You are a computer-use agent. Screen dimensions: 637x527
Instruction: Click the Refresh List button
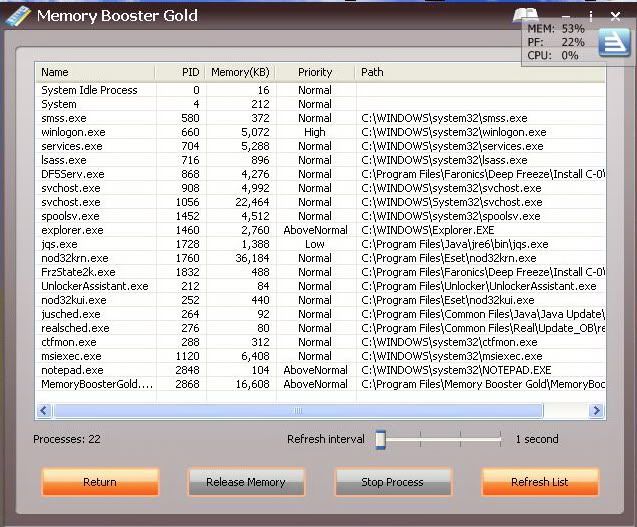[540, 482]
